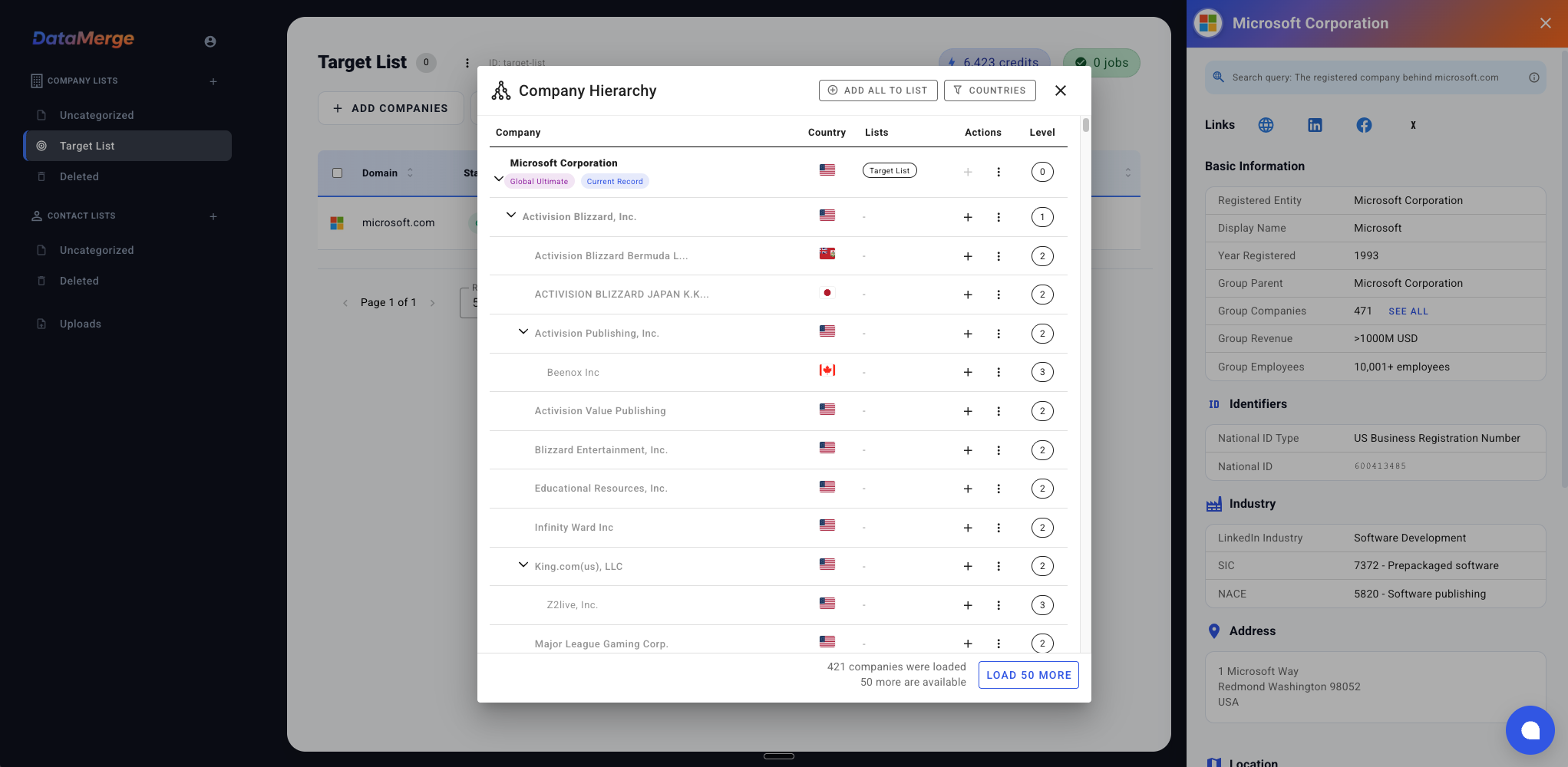Collapse the Activision Blizzard, Inc. branch
Viewport: 1568px width, 767px height.
pyautogui.click(x=511, y=216)
